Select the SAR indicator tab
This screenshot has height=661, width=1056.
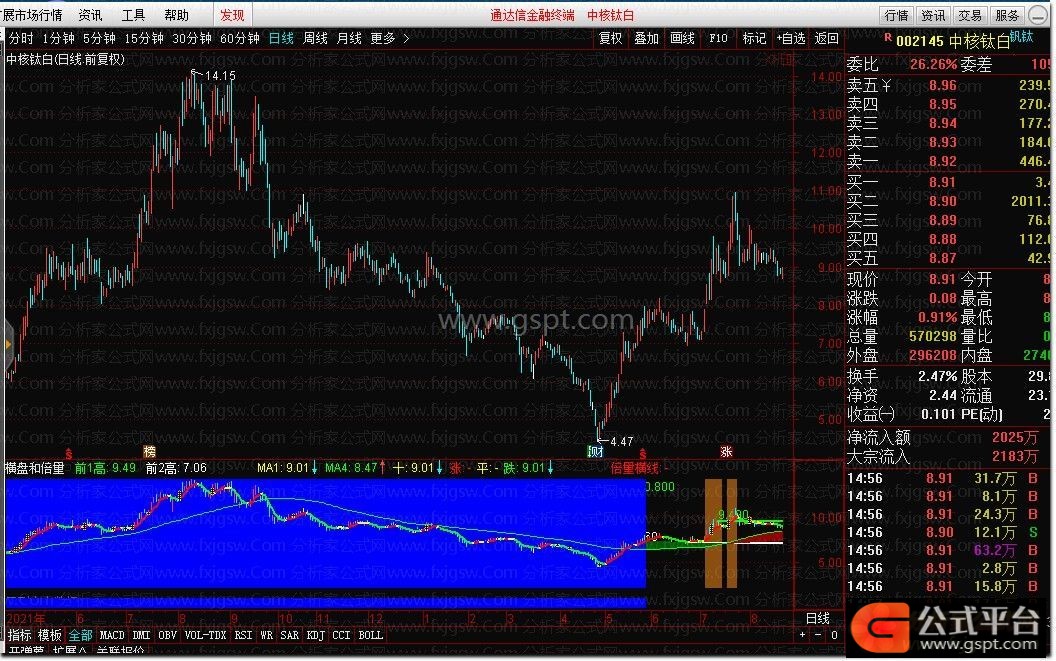pyautogui.click(x=290, y=635)
